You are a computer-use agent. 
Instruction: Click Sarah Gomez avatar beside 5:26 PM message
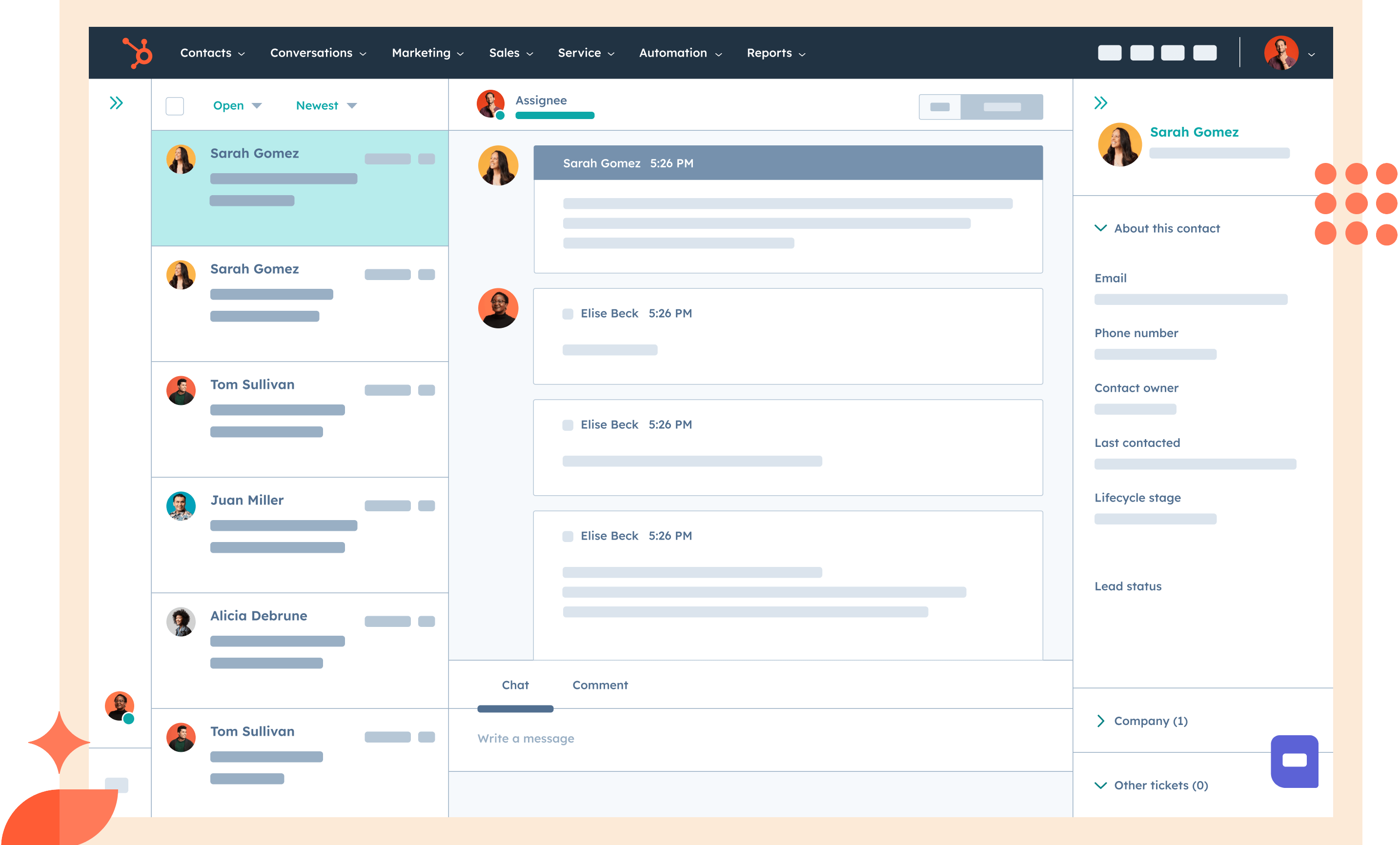click(x=498, y=166)
